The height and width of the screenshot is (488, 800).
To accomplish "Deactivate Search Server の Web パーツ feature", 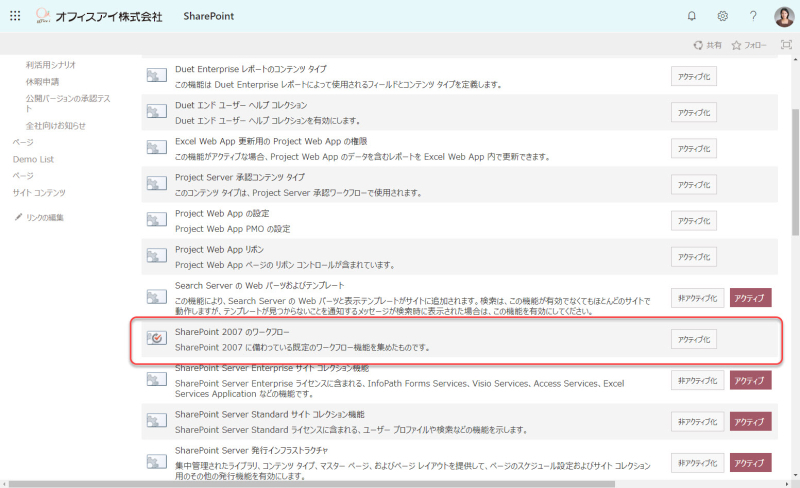I will point(697,298).
